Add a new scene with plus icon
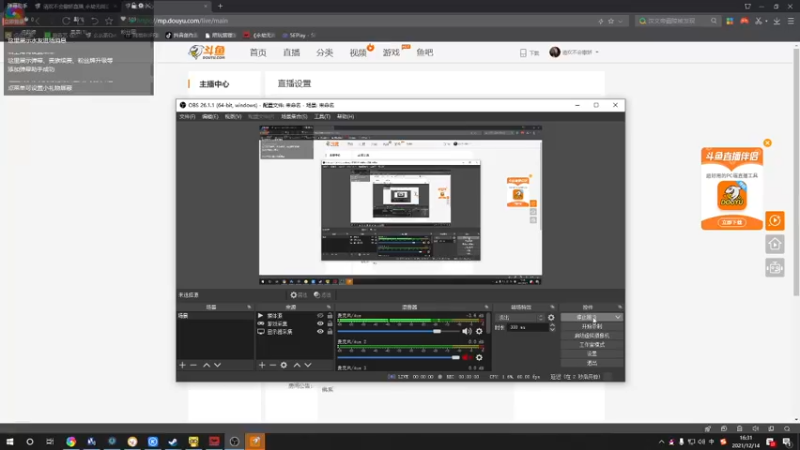The image size is (800, 450). click(x=182, y=365)
